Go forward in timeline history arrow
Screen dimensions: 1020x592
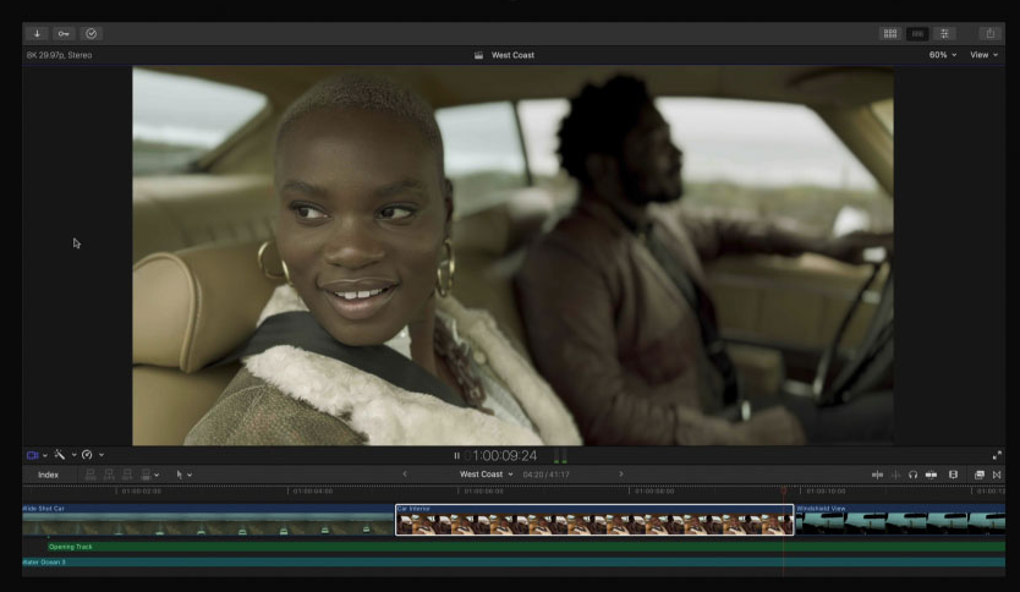click(620, 474)
